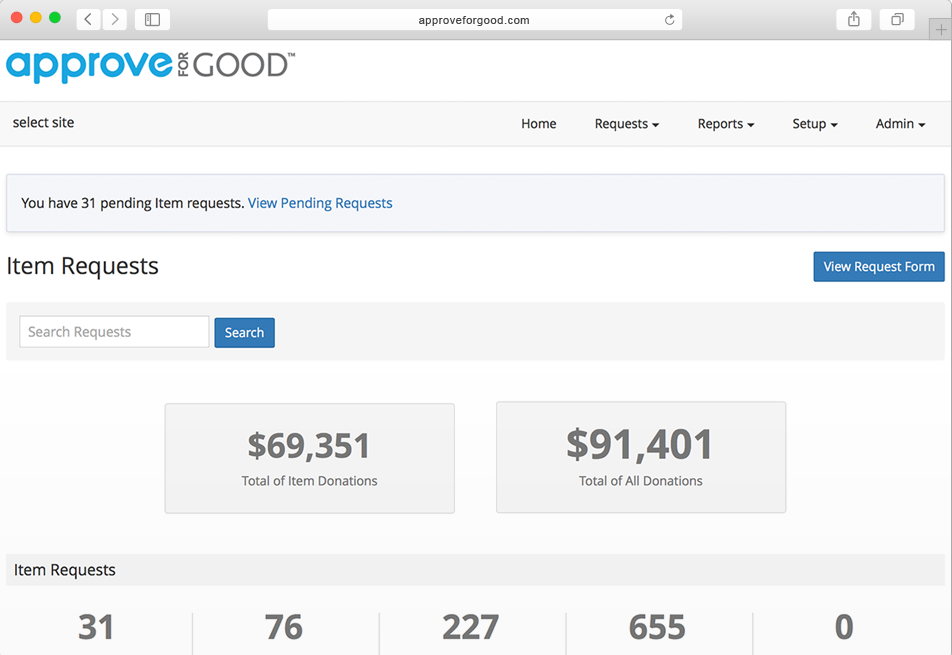This screenshot has height=655, width=952.
Task: Click the 'You have 31 pending Item requests' text
Action: (x=132, y=203)
